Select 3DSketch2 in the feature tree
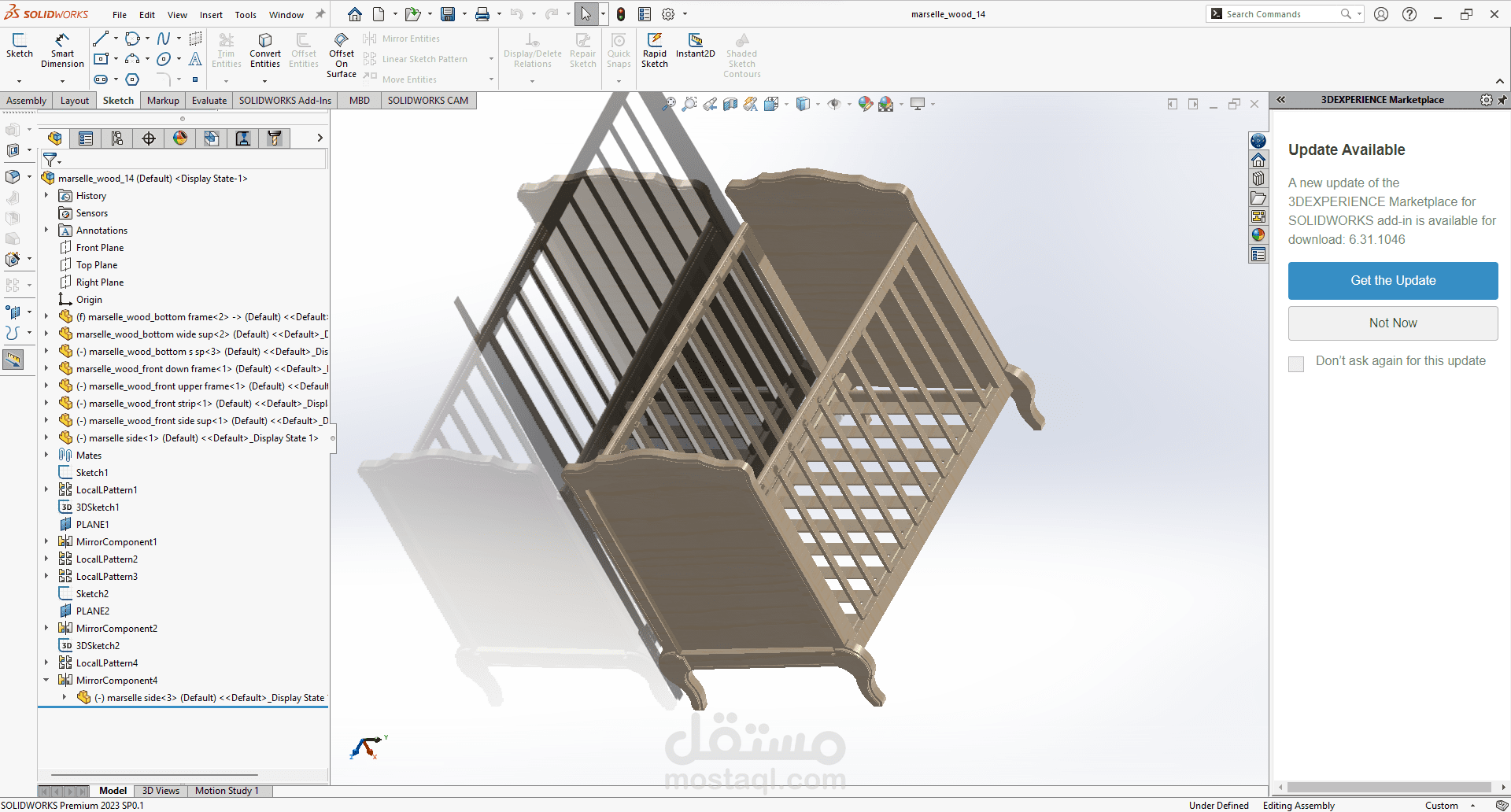 pyautogui.click(x=98, y=646)
